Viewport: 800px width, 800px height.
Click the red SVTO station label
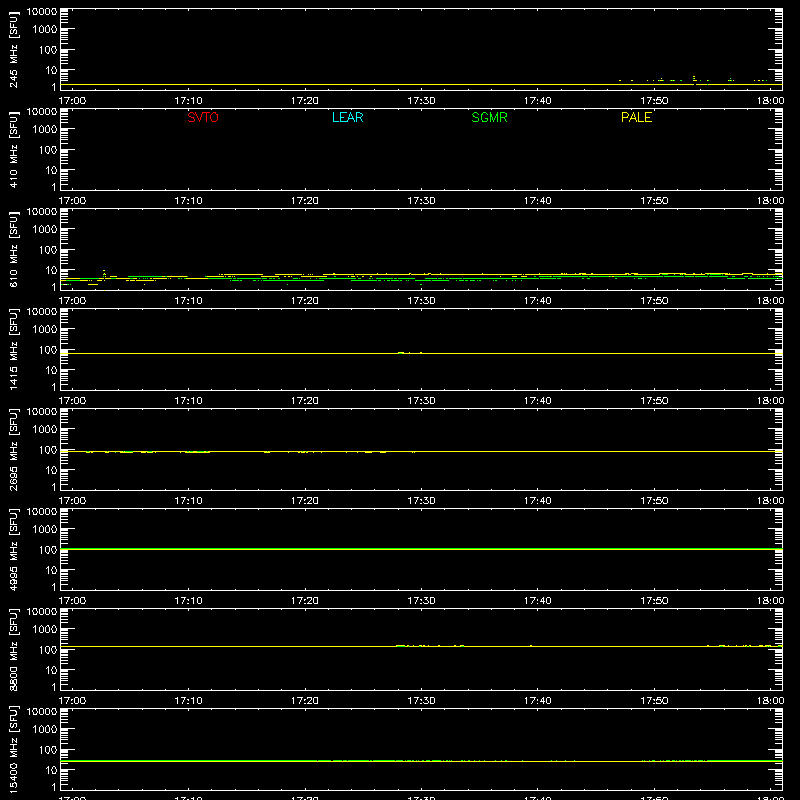203,117
